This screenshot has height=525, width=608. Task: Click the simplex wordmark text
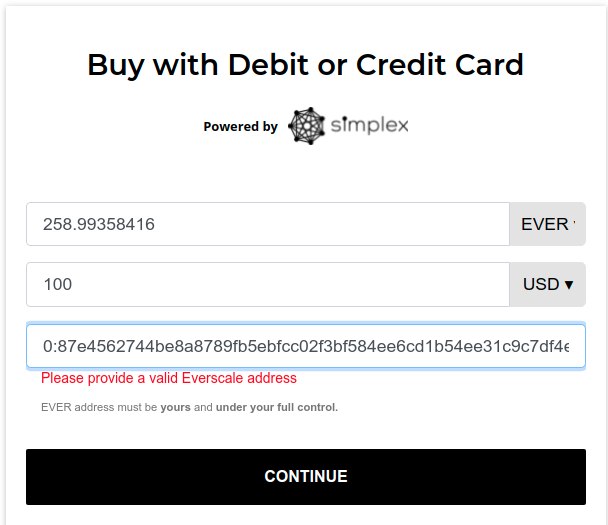[x=369, y=126]
